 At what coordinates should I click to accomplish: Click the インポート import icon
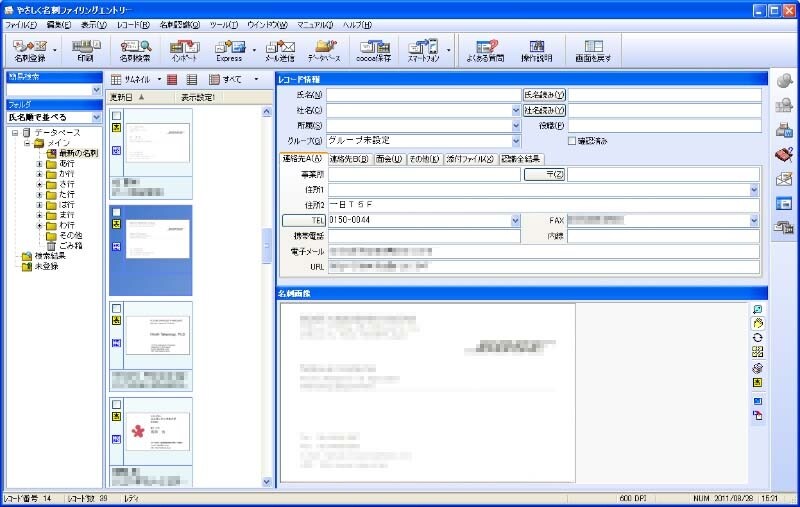coord(183,49)
